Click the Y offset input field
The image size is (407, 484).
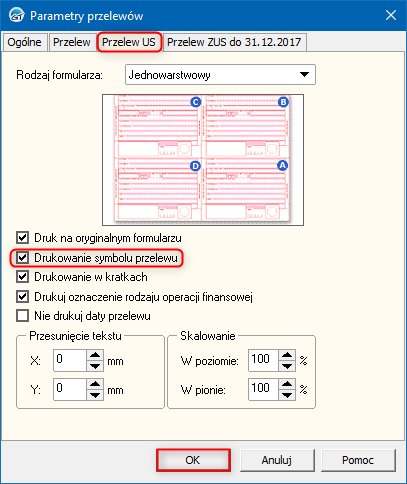point(70,389)
